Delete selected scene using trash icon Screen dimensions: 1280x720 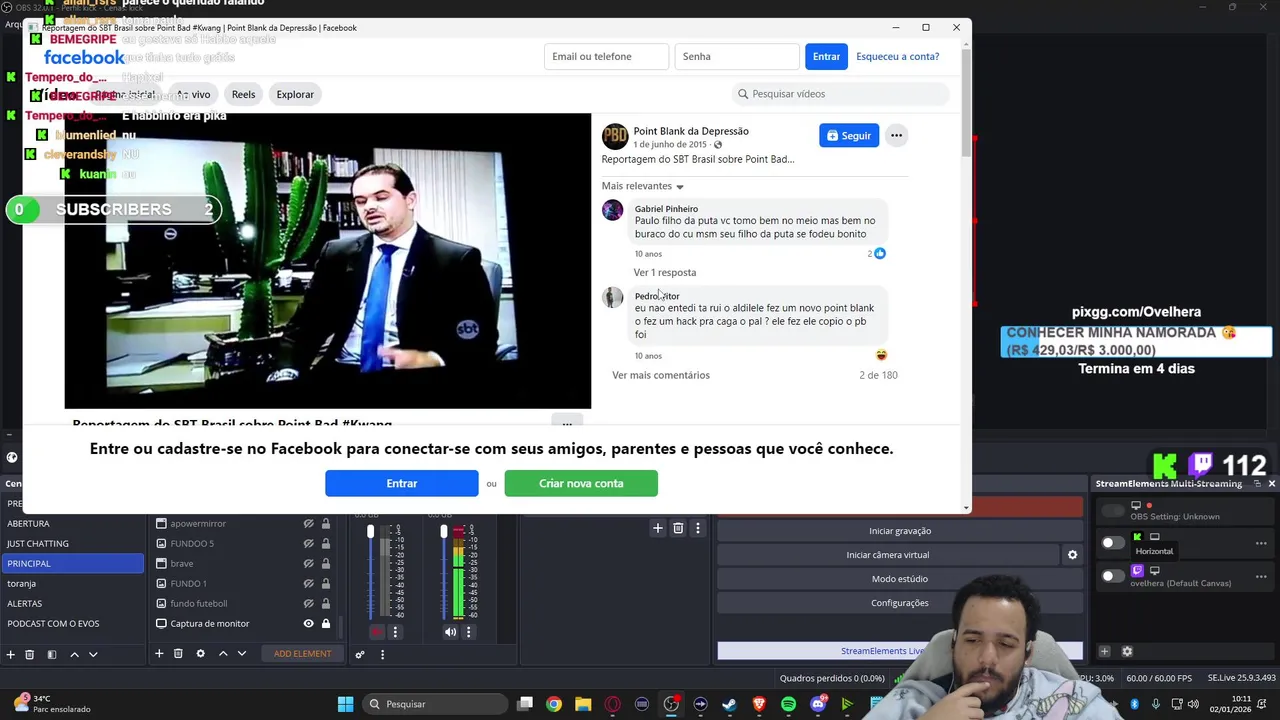click(29, 654)
